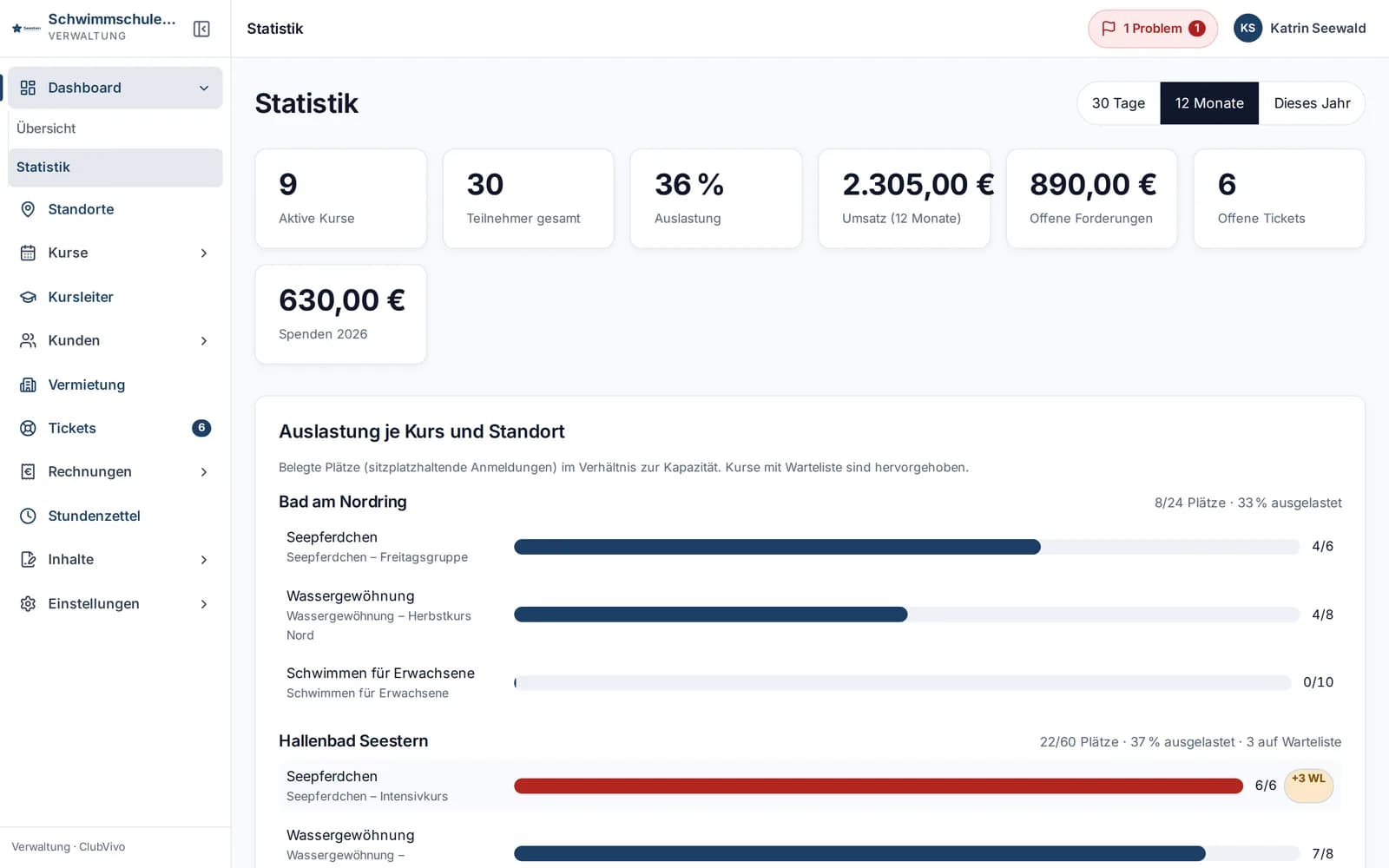Image resolution: width=1389 pixels, height=868 pixels.
Task: Click the Spenden 2026 card
Action: tap(340, 314)
